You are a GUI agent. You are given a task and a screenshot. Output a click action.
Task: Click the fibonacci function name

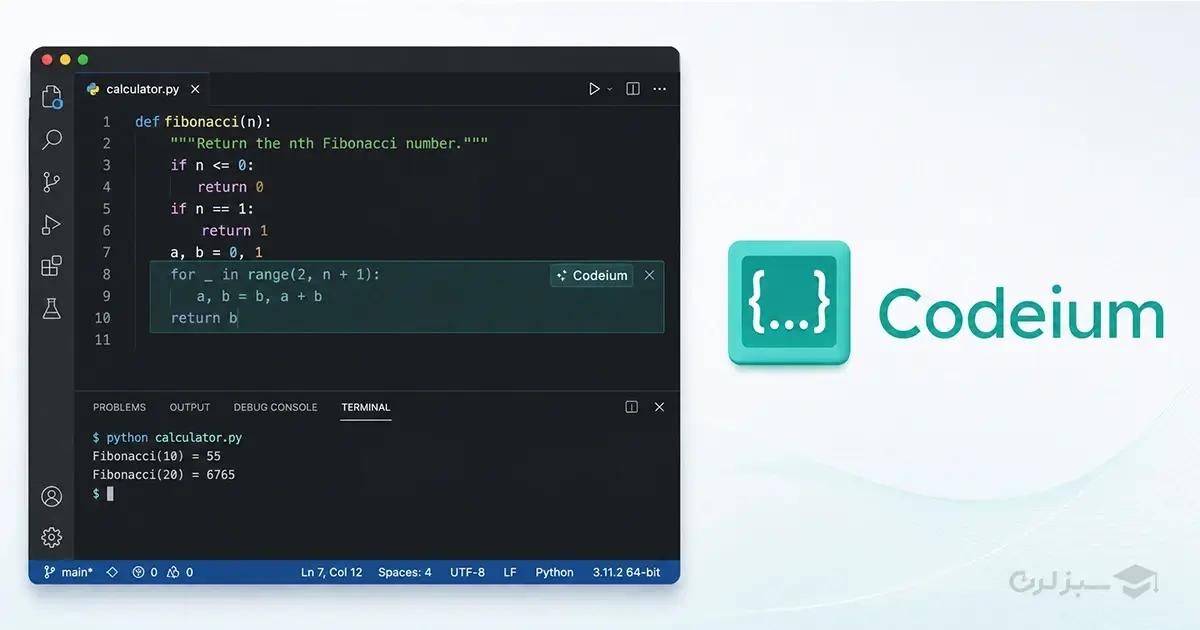point(201,122)
